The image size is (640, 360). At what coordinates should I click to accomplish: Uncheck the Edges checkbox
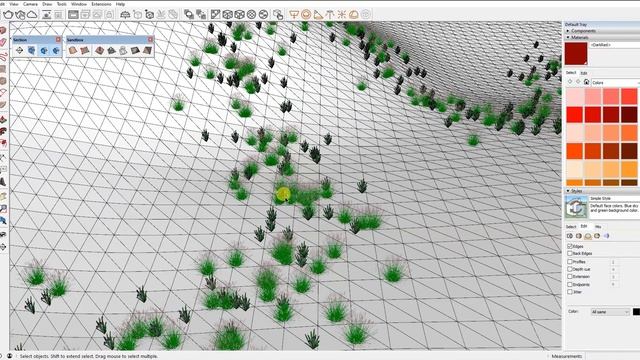(x=570, y=247)
